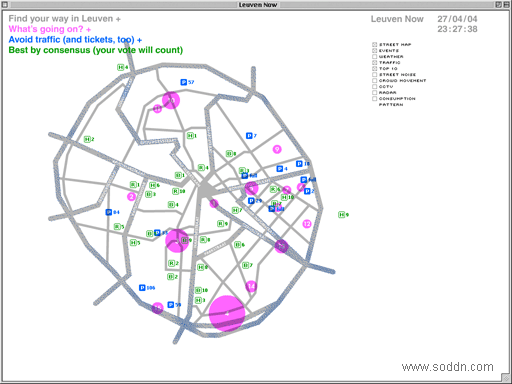Click the H 9 marker outside the ring
The image size is (512, 384).
[x=343, y=214]
